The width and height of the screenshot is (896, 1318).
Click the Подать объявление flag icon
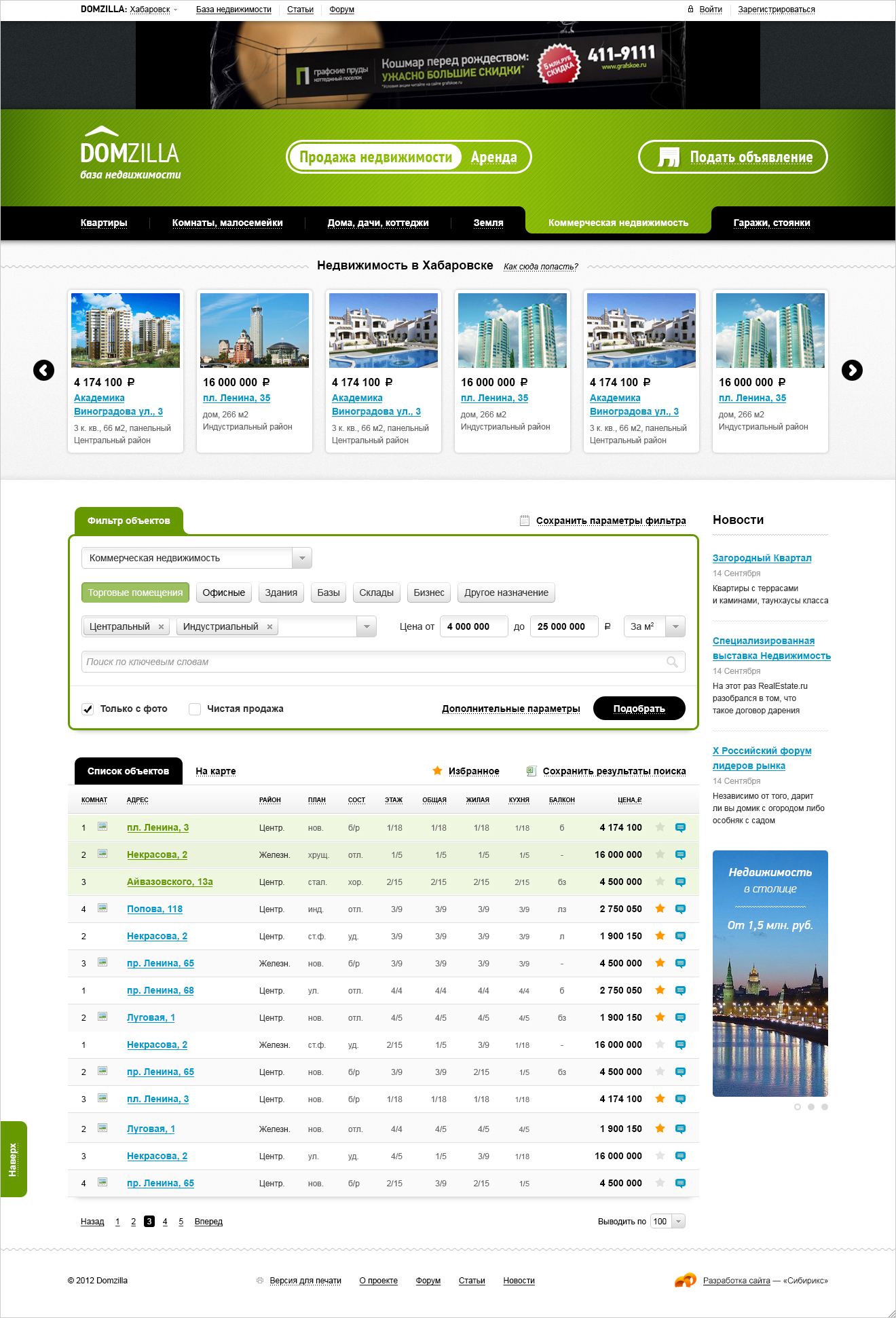[x=669, y=157]
